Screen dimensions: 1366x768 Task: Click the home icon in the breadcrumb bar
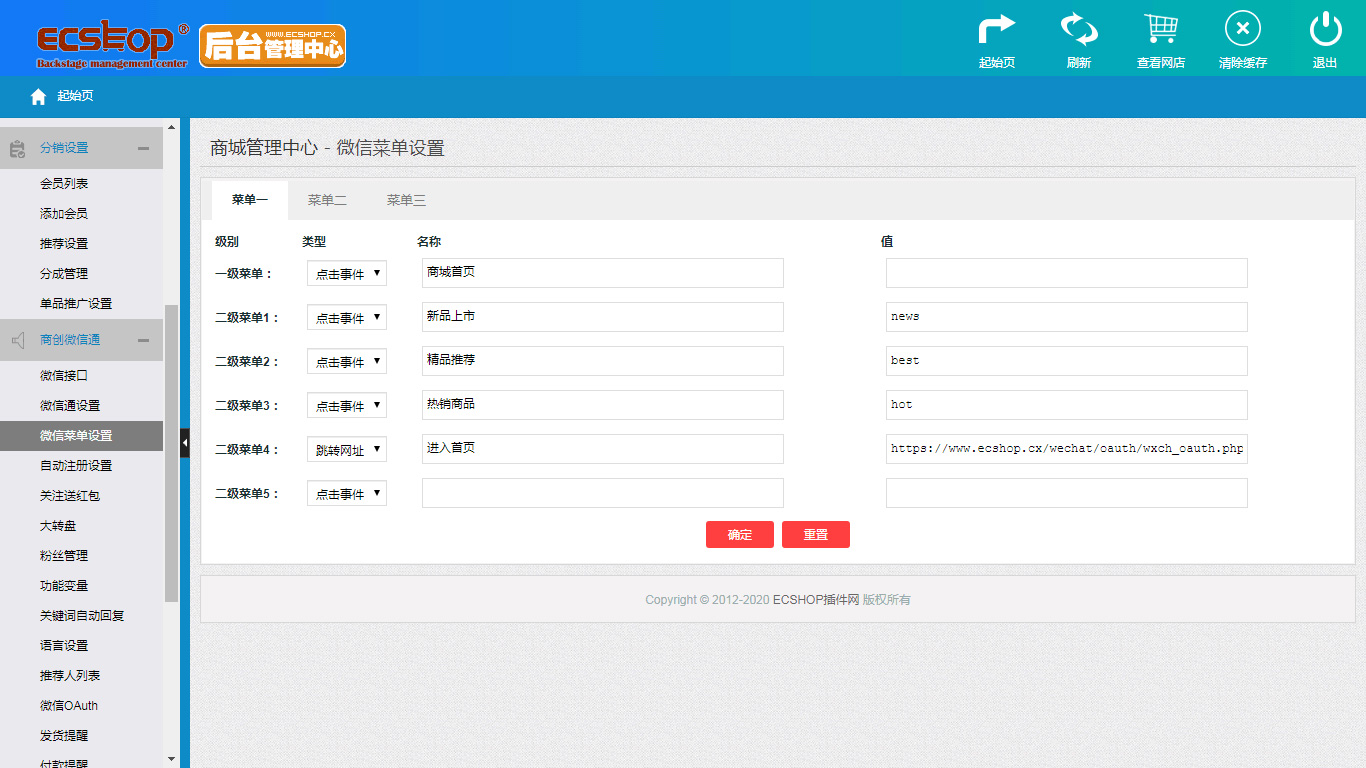coord(37,96)
